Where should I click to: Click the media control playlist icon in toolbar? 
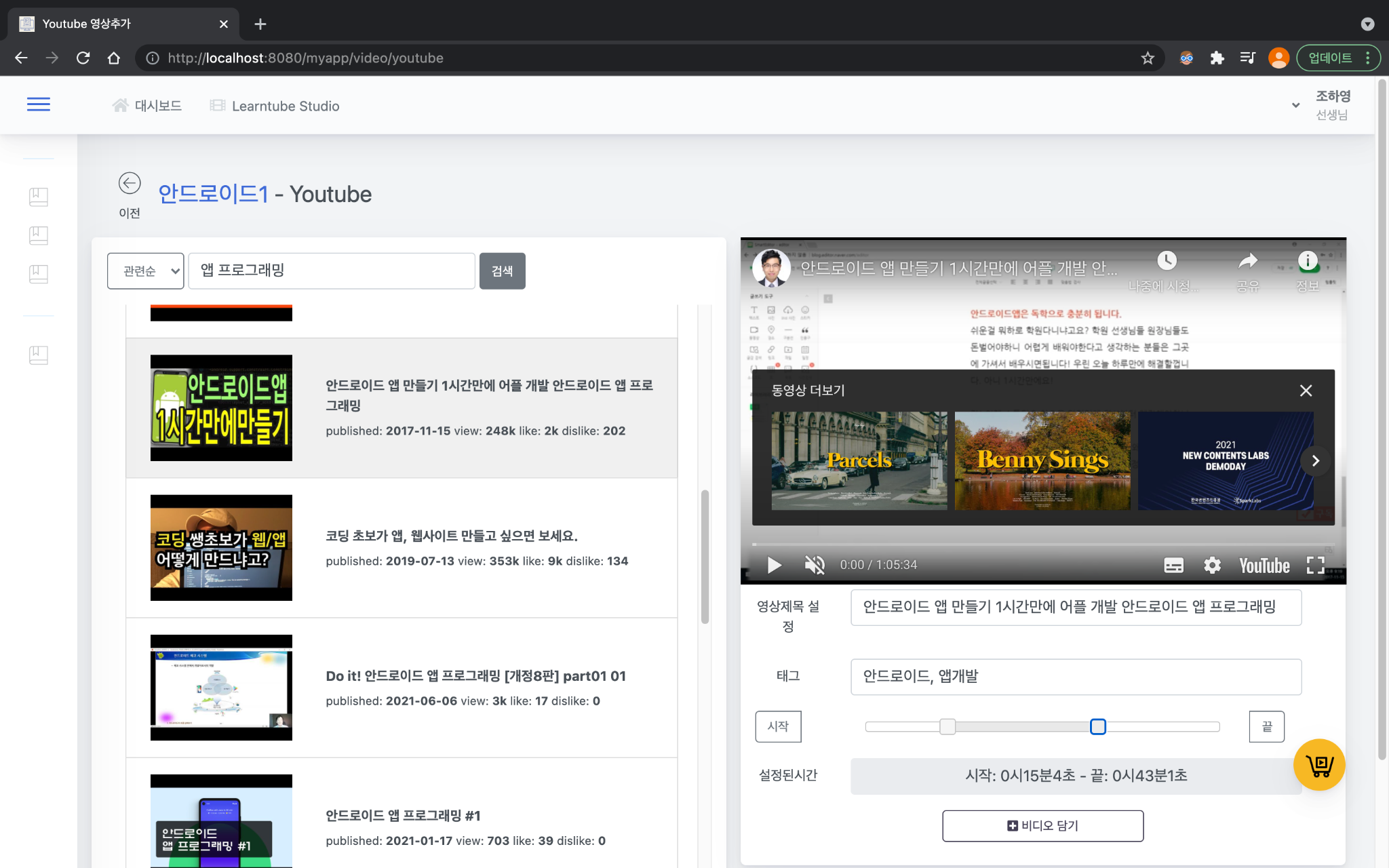[x=1247, y=58]
